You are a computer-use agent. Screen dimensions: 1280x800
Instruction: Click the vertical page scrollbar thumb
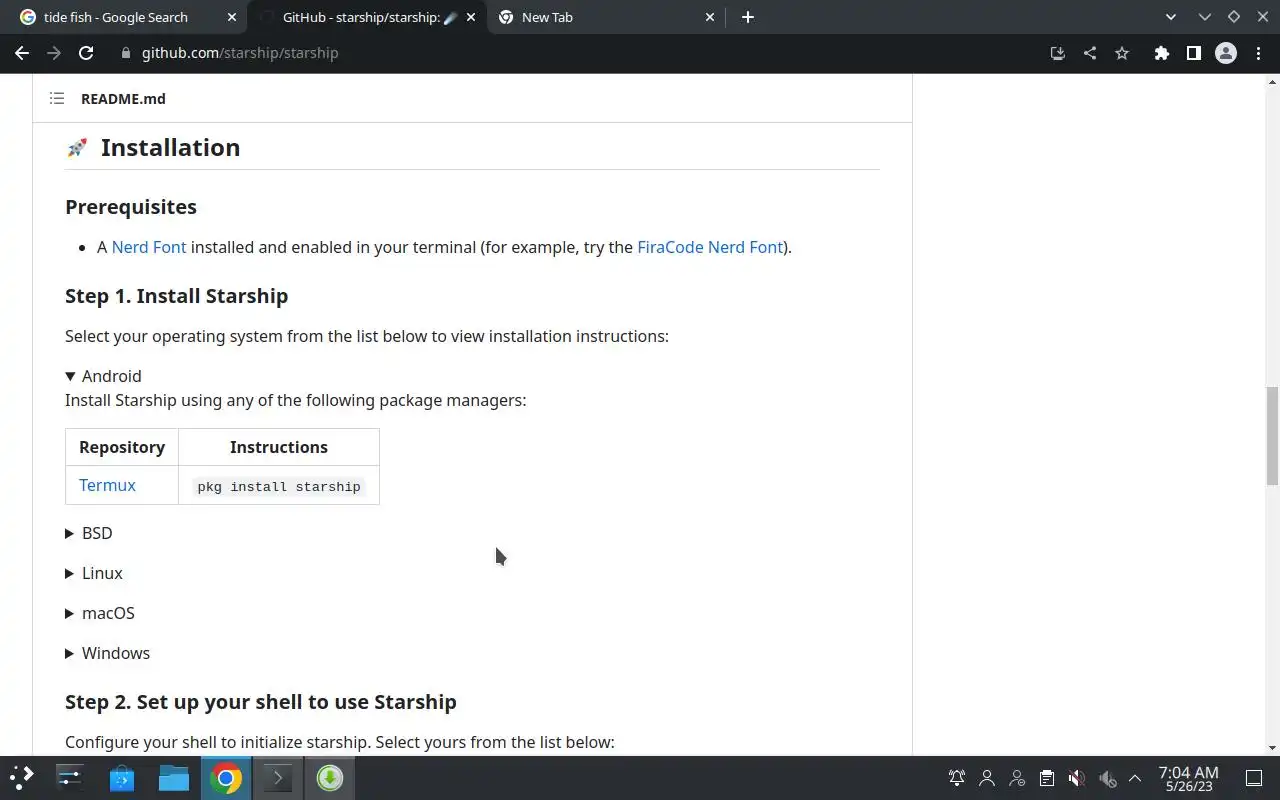point(1272,434)
